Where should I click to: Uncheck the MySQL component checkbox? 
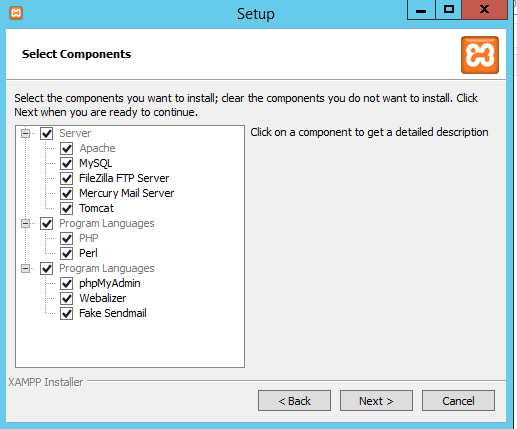[67, 163]
